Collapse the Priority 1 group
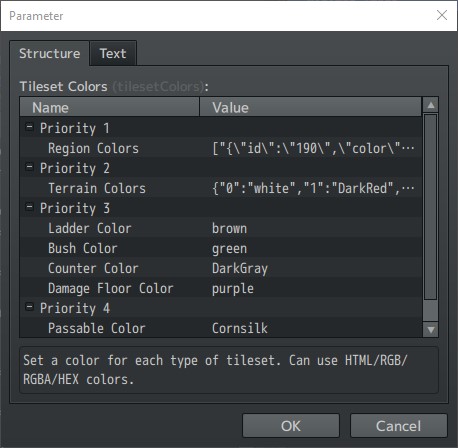 tap(29, 127)
